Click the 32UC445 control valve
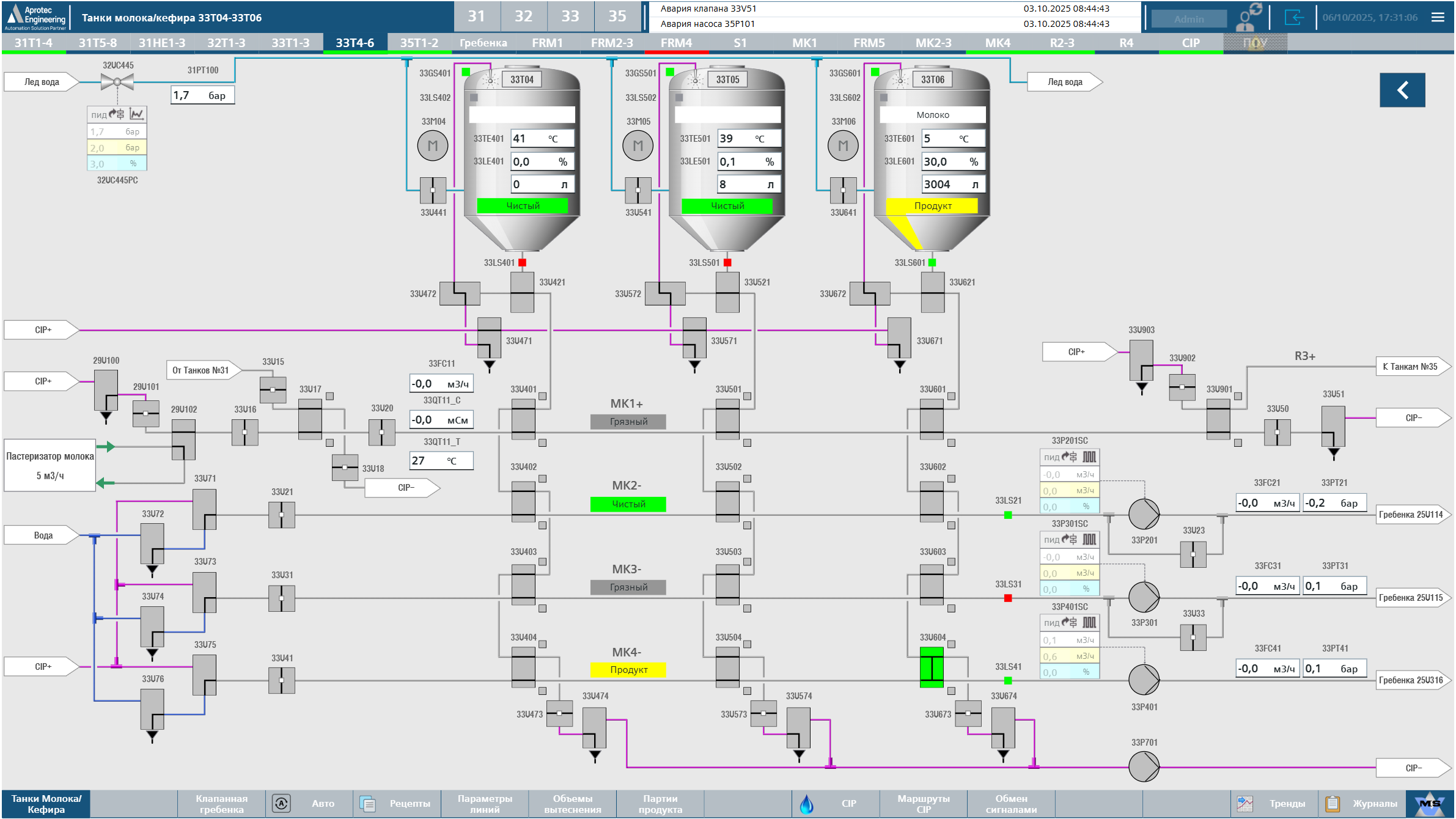1456x819 pixels. coord(117,81)
